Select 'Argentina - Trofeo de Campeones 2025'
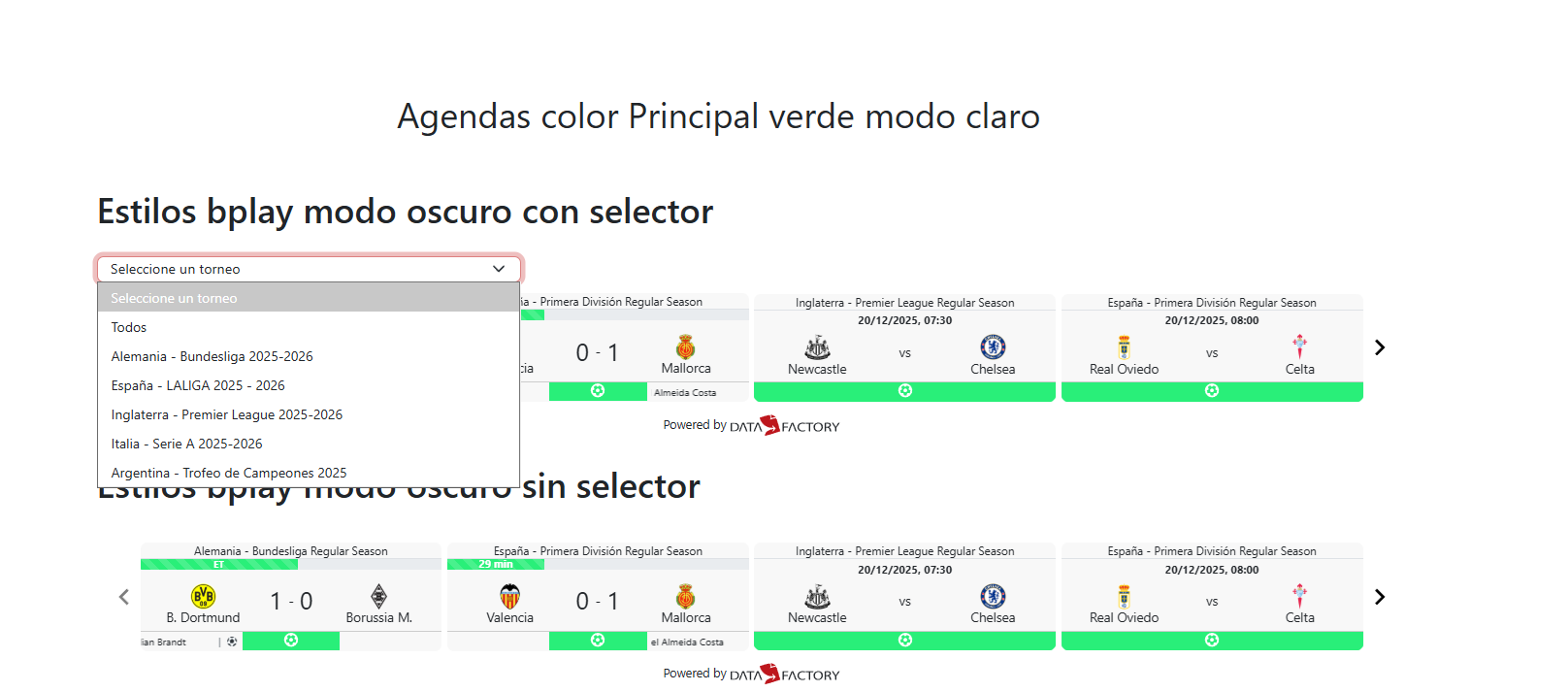This screenshot has width=1568, height=692. [x=229, y=473]
